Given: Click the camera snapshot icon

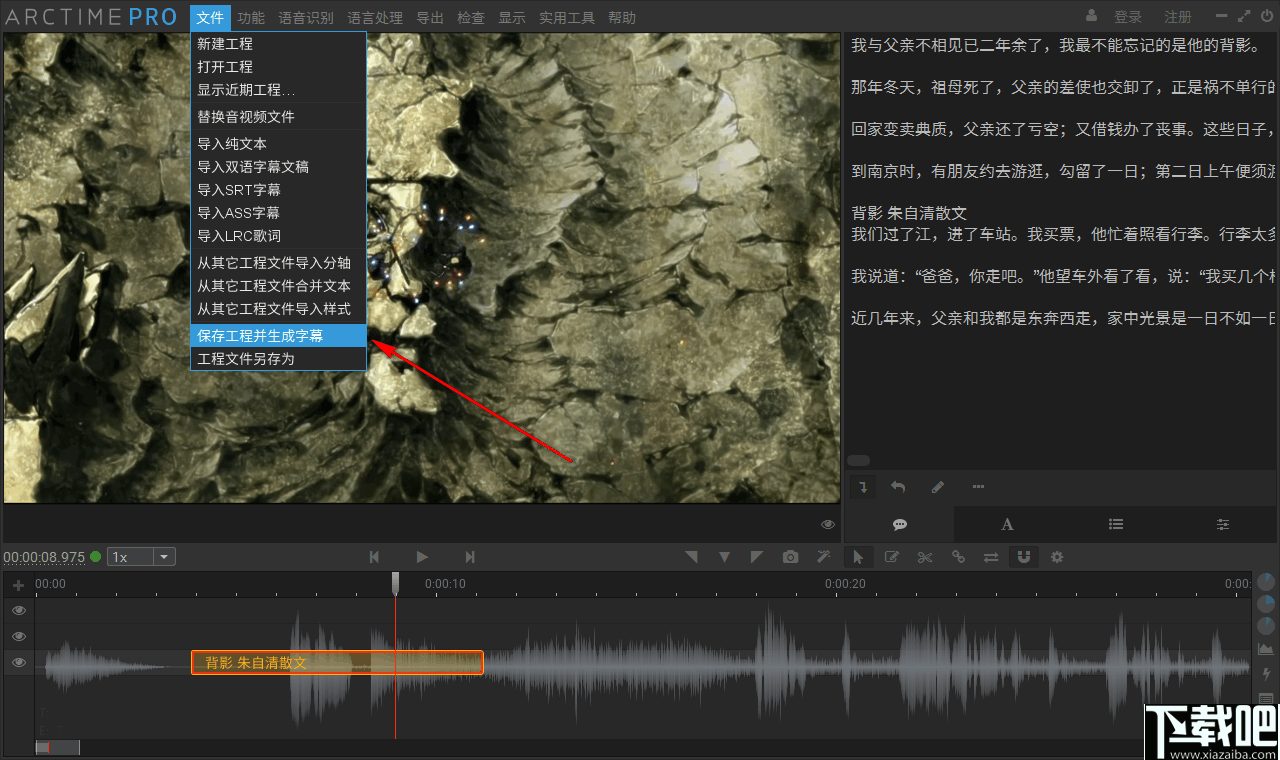Looking at the screenshot, I should pos(790,556).
